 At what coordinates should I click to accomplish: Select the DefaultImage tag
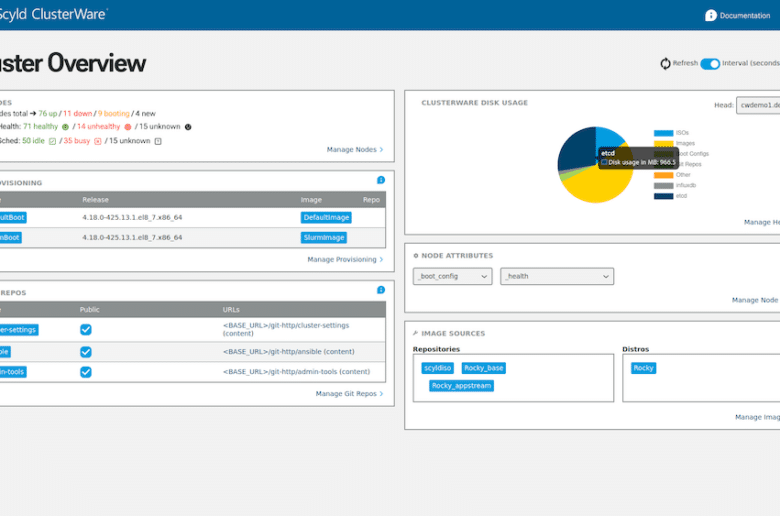(x=326, y=217)
